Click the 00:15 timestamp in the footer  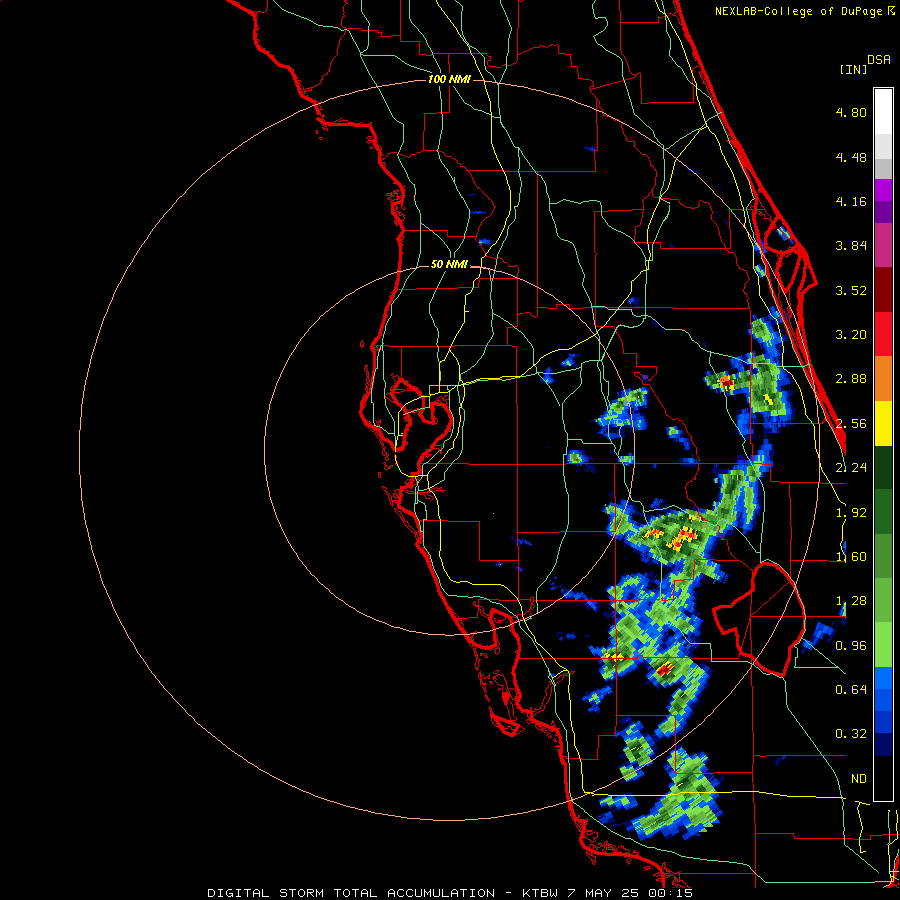pyautogui.click(x=672, y=893)
